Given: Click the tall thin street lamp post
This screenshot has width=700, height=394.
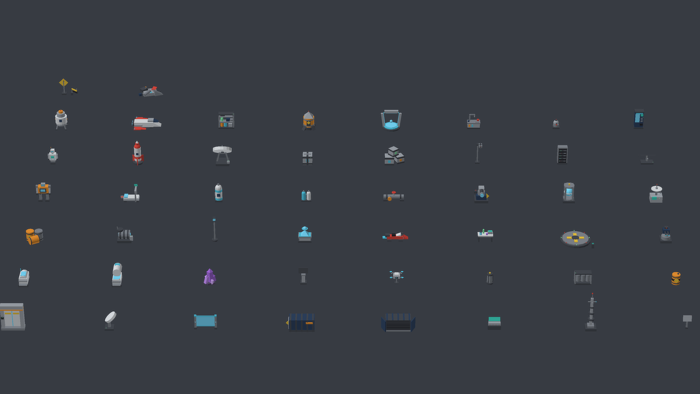Looking at the screenshot, I should click(478, 153).
